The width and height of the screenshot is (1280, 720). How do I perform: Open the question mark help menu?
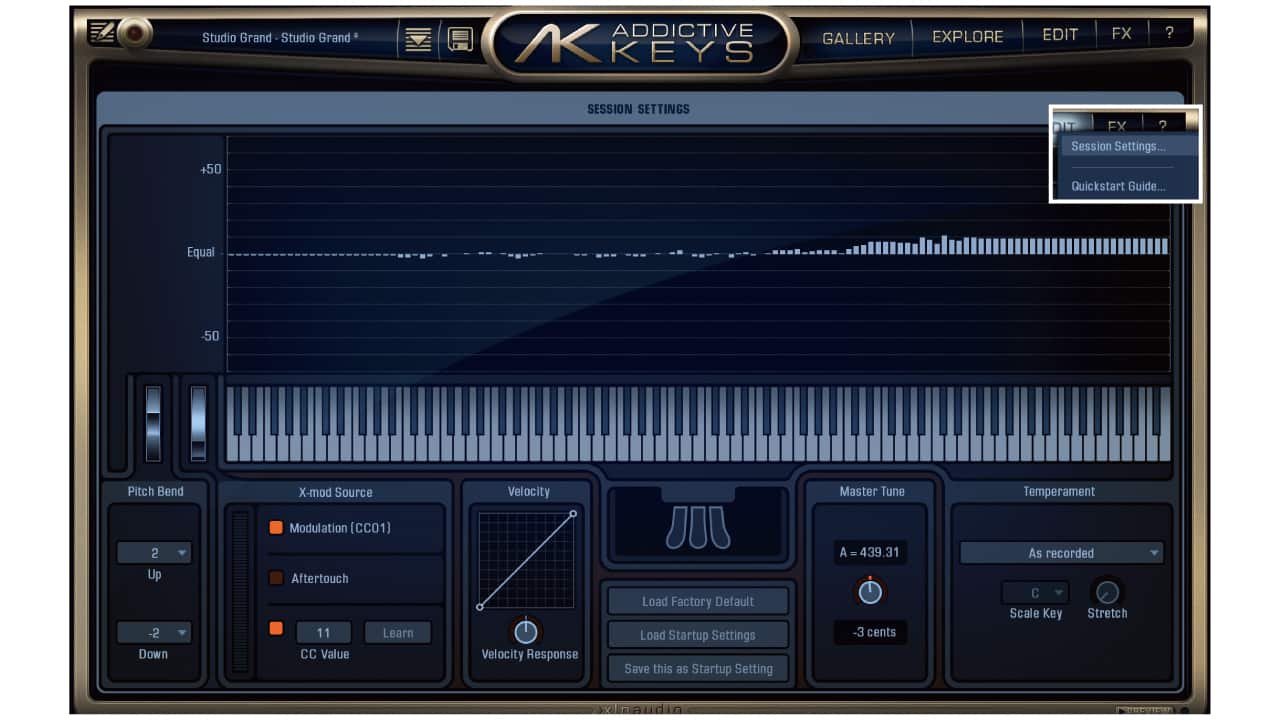[1169, 34]
